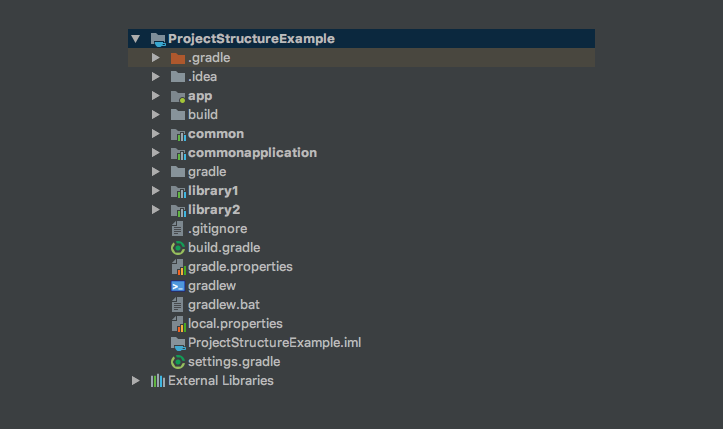Click the ProjectStructureExample project folder icon
The image size is (723, 429).
click(x=158, y=39)
